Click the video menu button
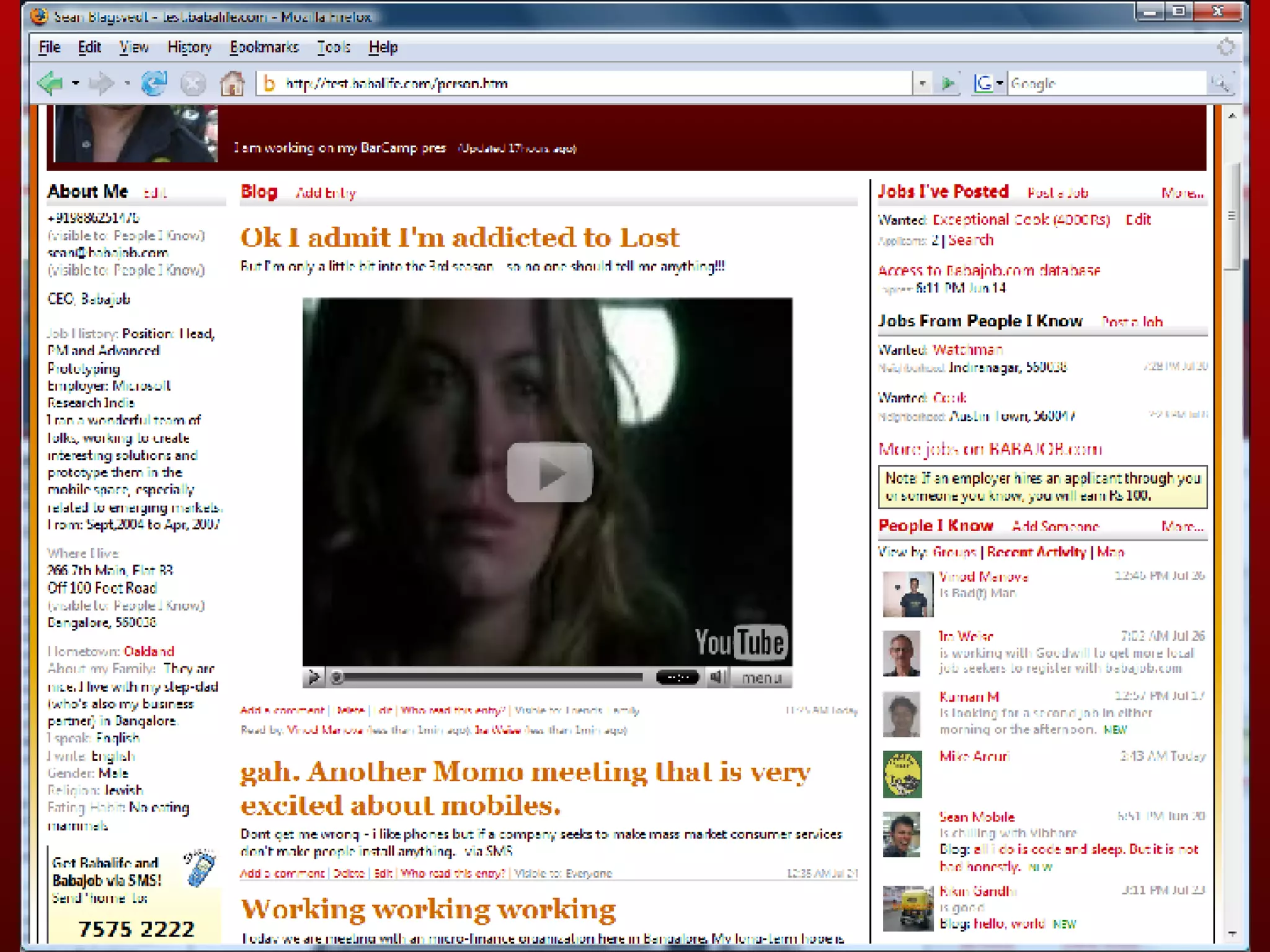1270x952 pixels. [762, 677]
